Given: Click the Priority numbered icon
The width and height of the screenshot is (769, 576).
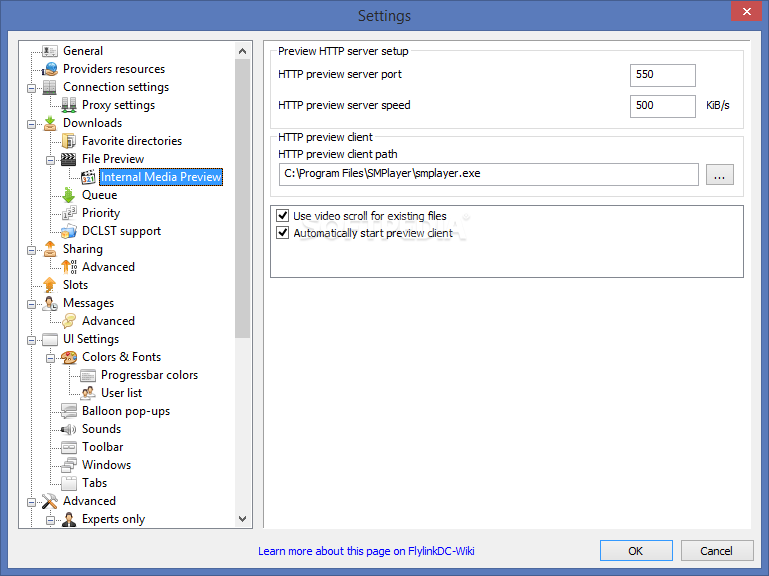Looking at the screenshot, I should tap(69, 213).
